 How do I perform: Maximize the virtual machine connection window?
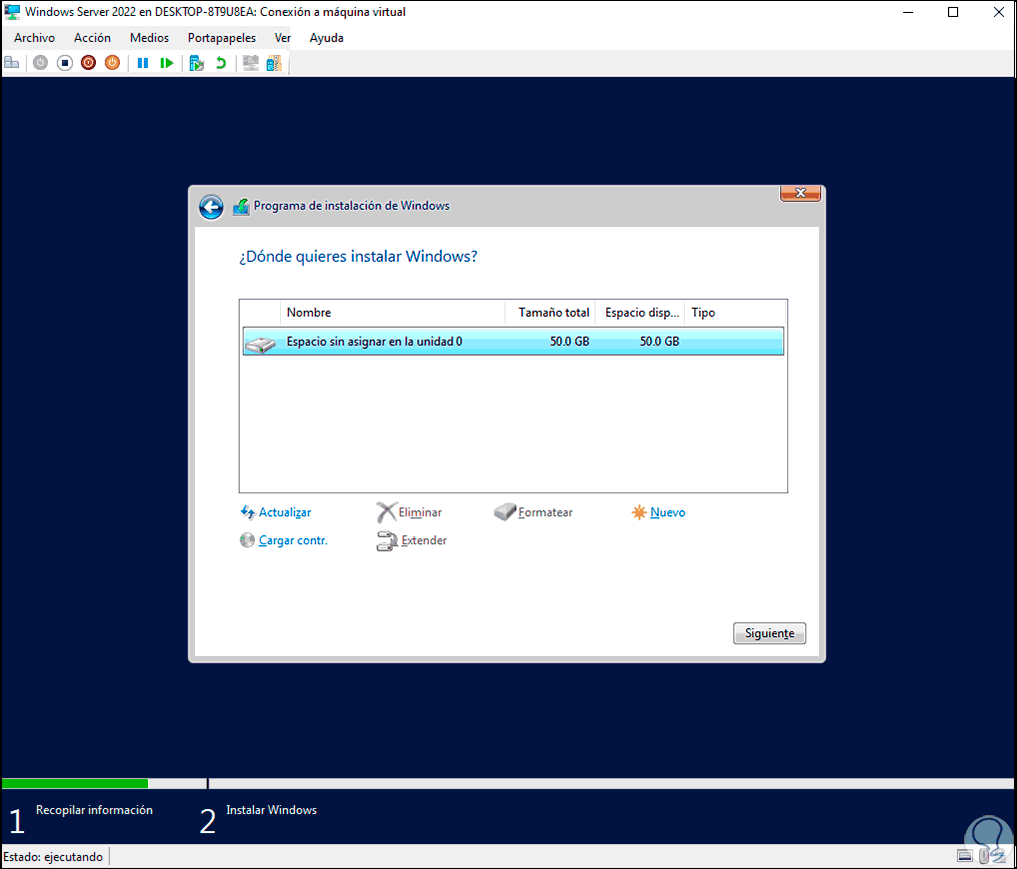(x=953, y=12)
